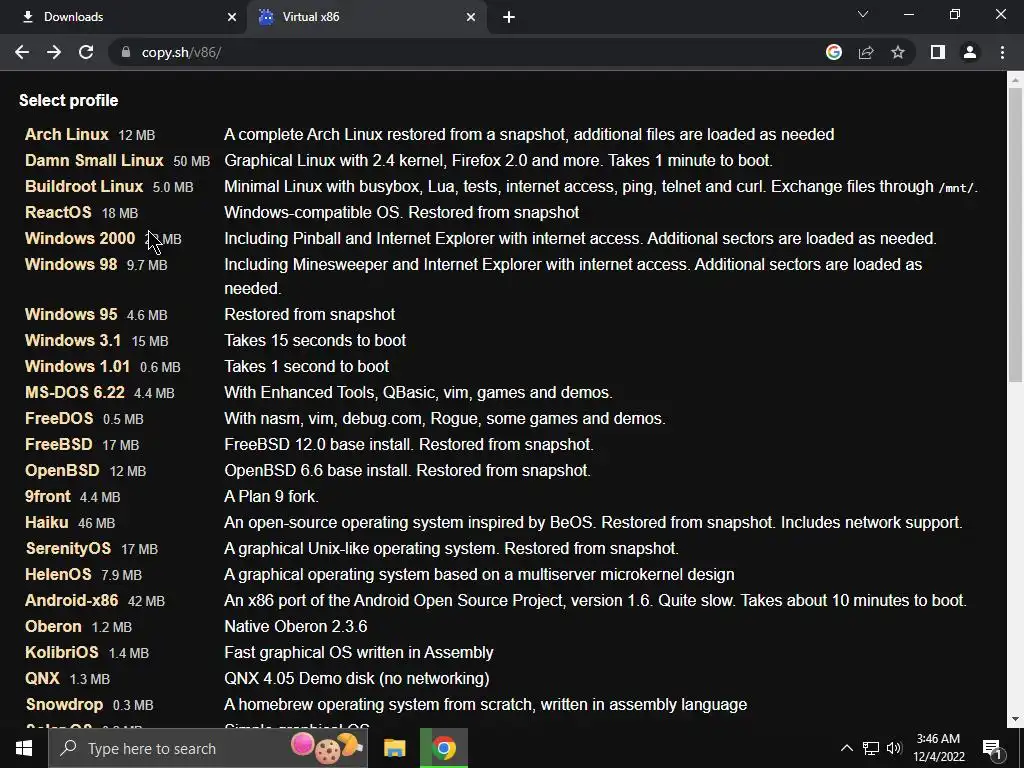Open network status tray icon

coord(871,748)
